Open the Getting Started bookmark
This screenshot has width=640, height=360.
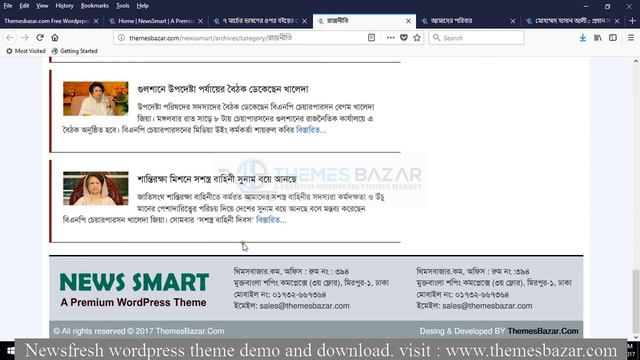74,51
